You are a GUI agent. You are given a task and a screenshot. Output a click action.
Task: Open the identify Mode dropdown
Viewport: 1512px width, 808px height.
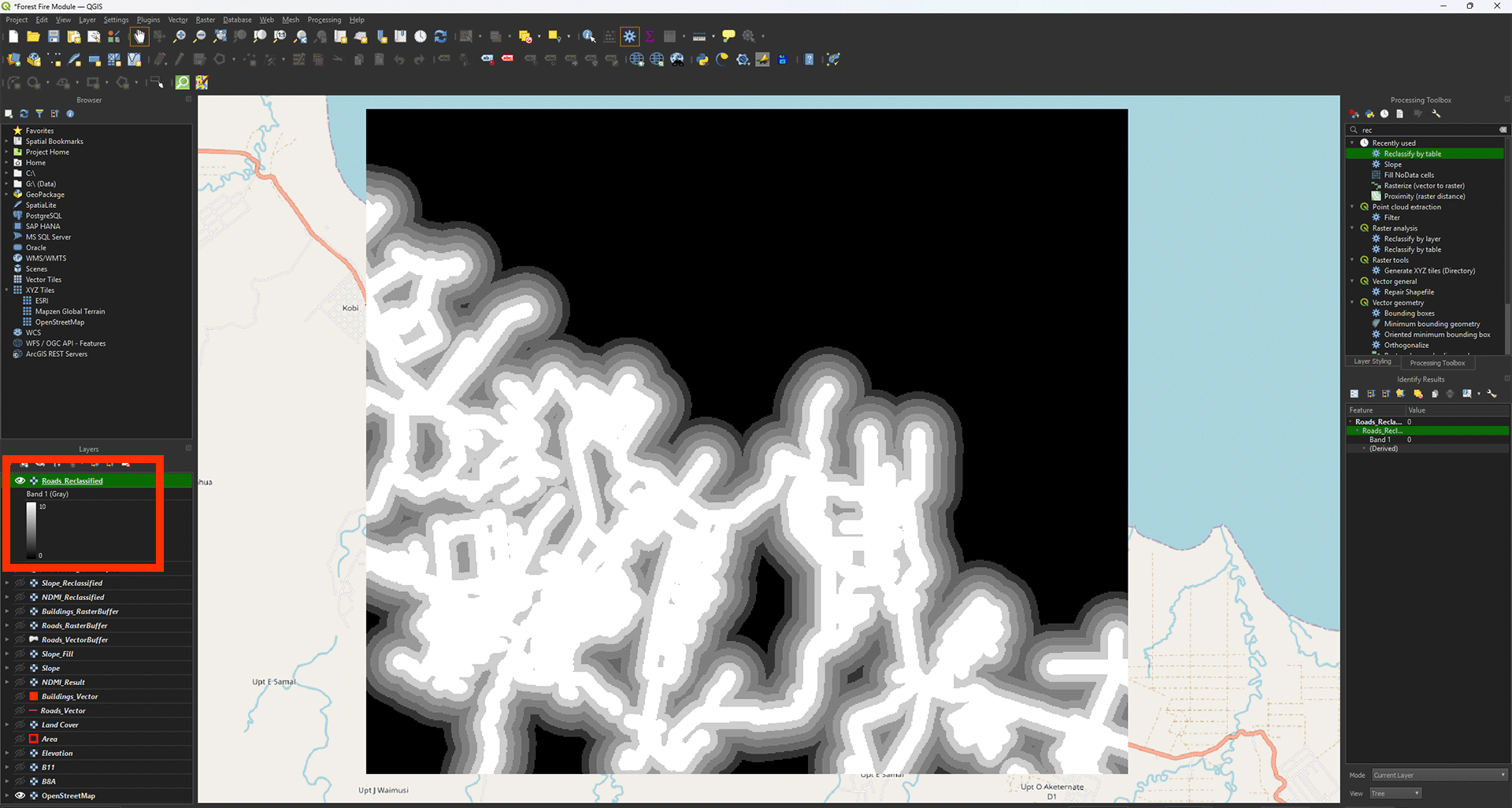[1439, 775]
